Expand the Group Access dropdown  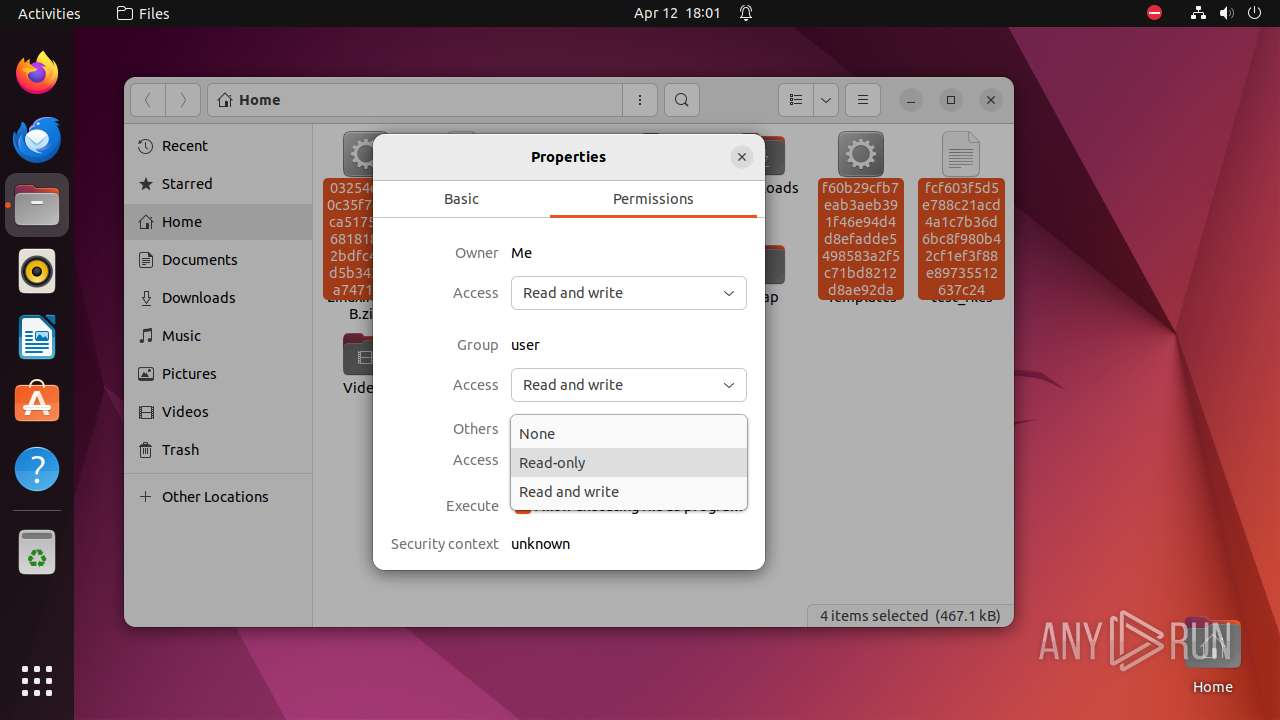coord(629,385)
